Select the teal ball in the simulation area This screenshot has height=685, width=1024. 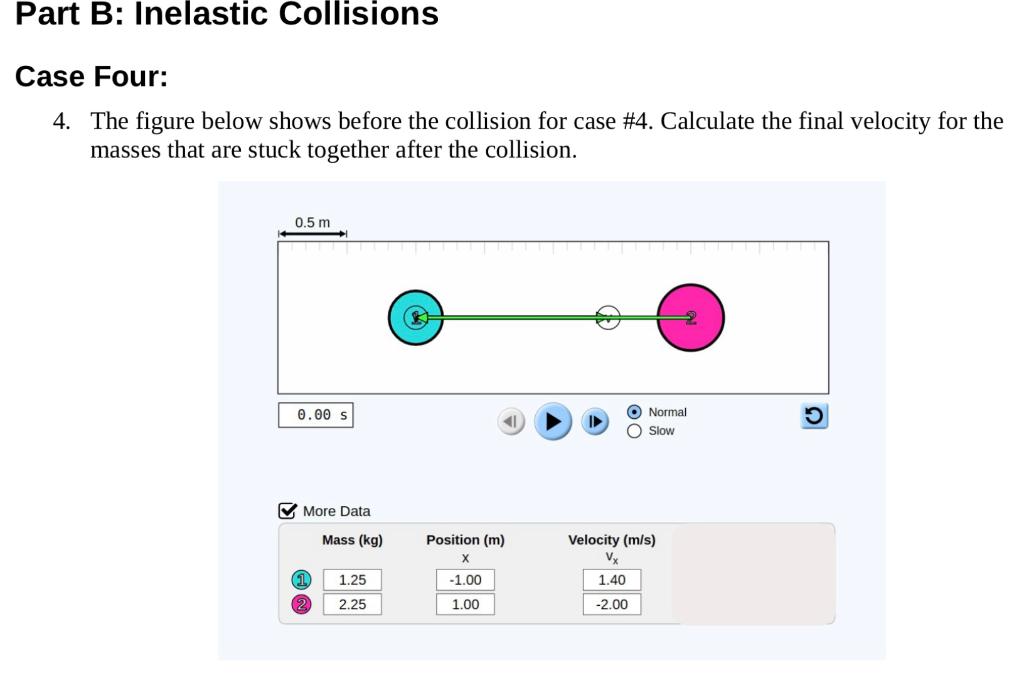[x=417, y=318]
